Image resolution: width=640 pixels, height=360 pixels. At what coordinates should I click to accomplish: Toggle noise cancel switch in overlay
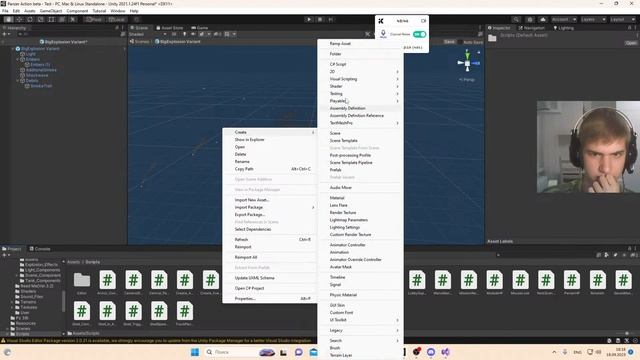[x=419, y=34]
